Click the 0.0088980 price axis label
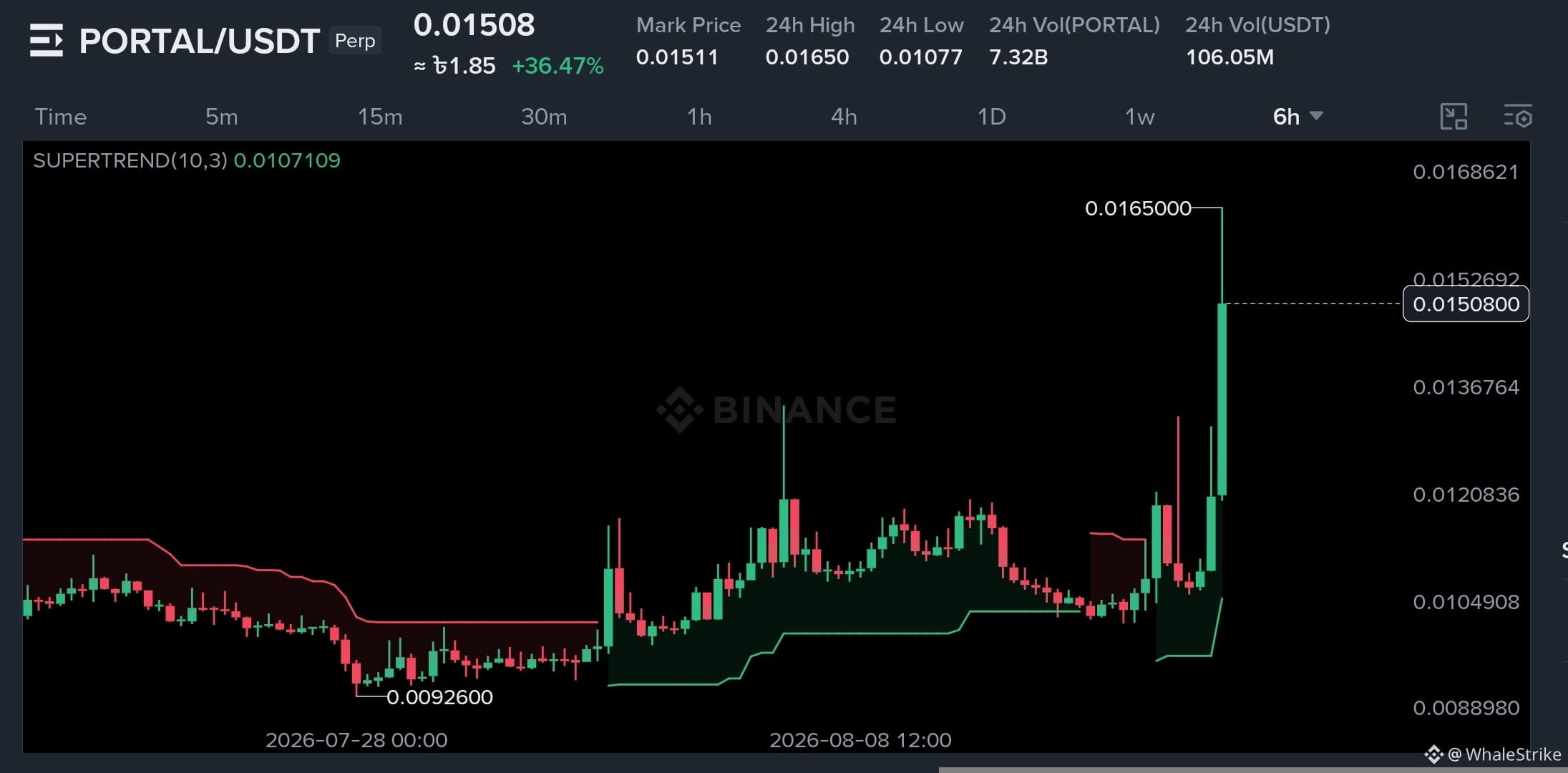Image resolution: width=1568 pixels, height=773 pixels. pos(1466,708)
